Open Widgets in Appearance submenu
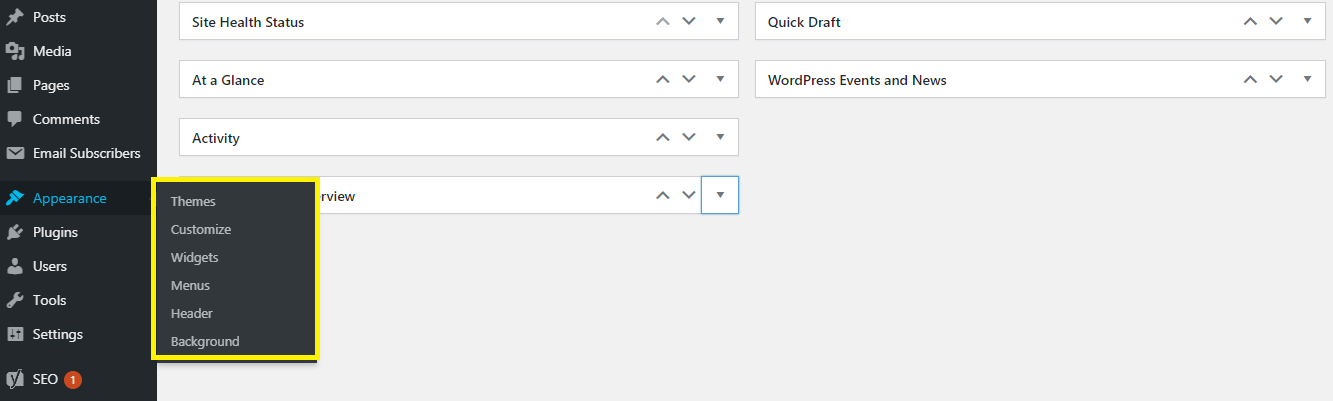Viewport: 1333px width, 401px height. pos(194,257)
